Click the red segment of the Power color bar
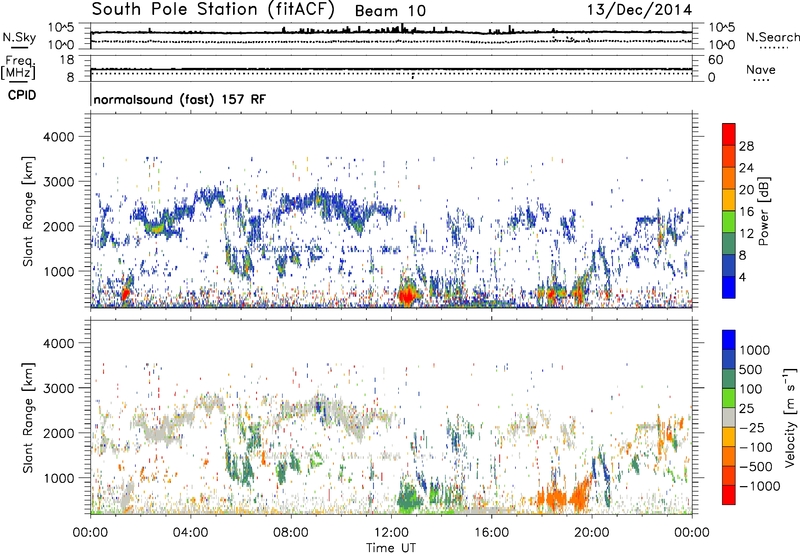 pos(729,134)
